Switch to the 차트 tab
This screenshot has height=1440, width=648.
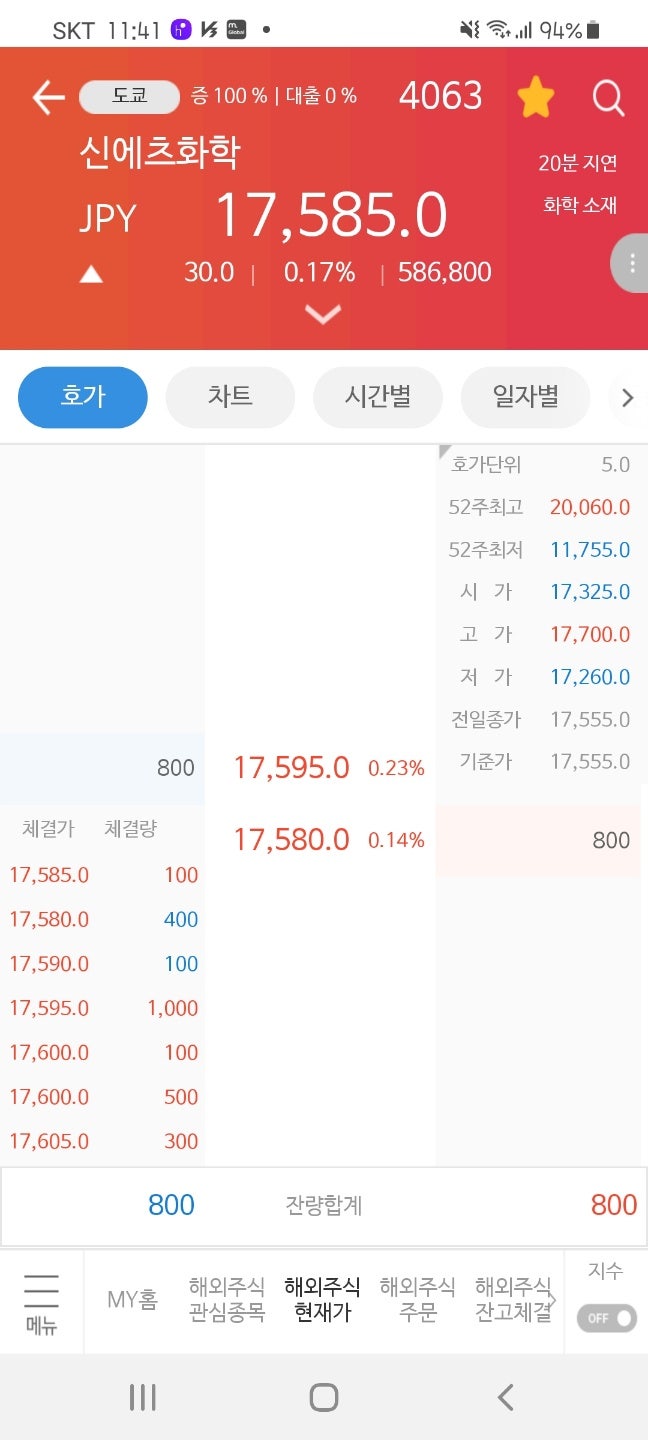229,397
